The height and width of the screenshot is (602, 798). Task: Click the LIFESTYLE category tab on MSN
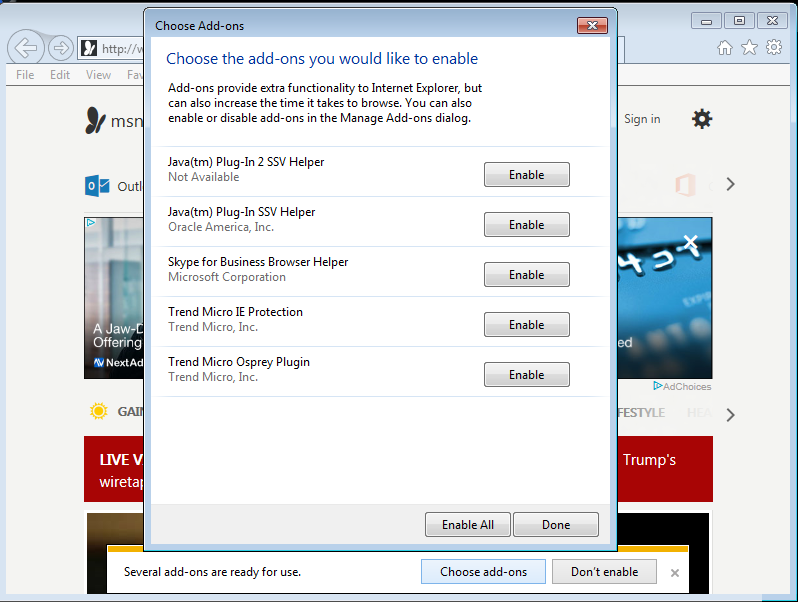pyautogui.click(x=641, y=413)
